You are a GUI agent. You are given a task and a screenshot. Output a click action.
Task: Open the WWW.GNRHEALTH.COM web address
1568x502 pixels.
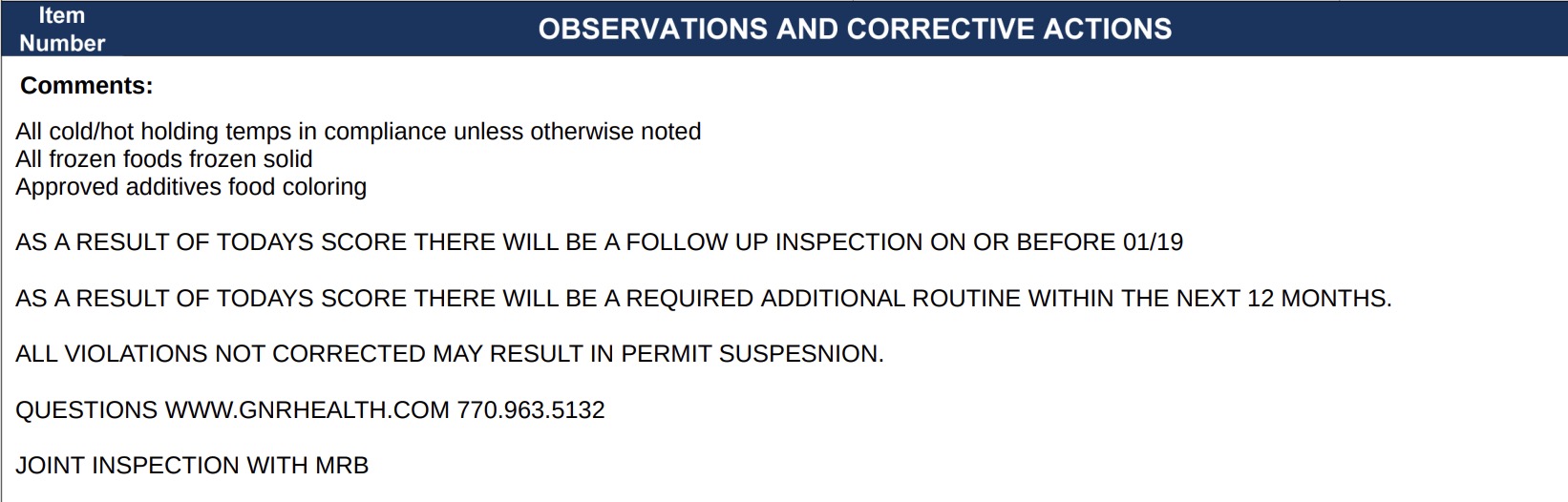[x=307, y=410]
